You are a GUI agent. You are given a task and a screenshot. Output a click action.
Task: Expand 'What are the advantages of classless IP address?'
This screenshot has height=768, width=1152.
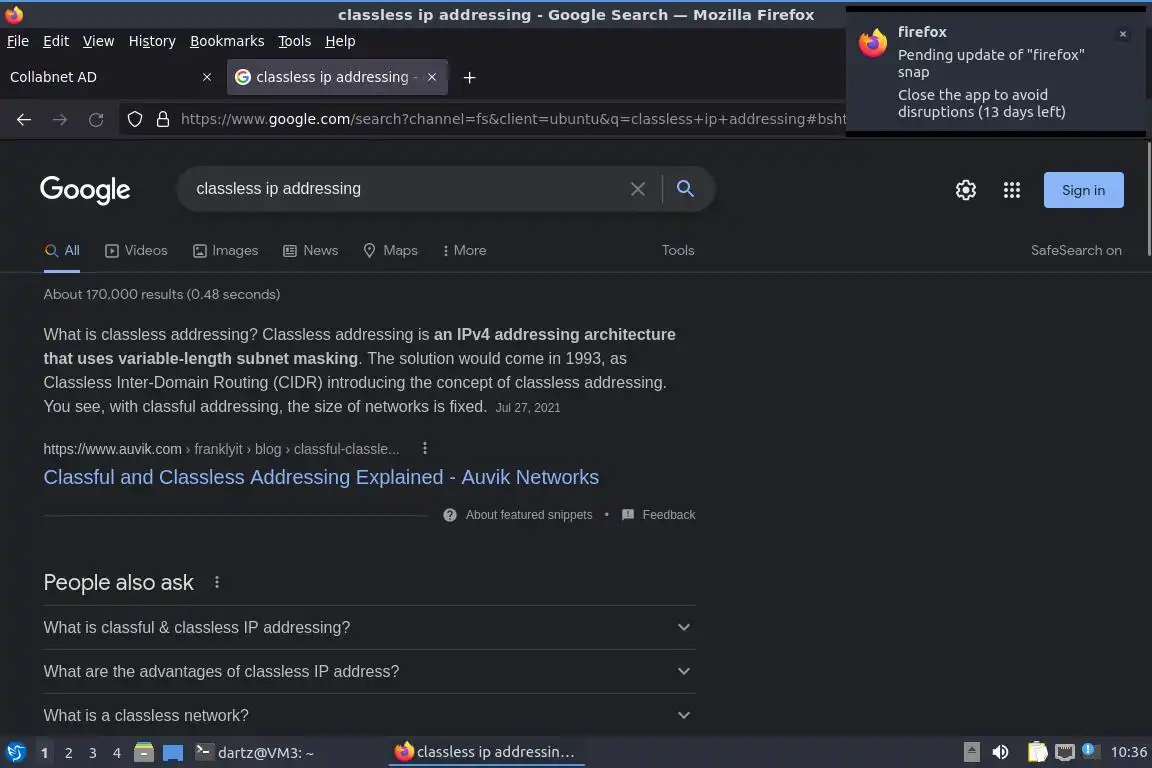point(370,672)
